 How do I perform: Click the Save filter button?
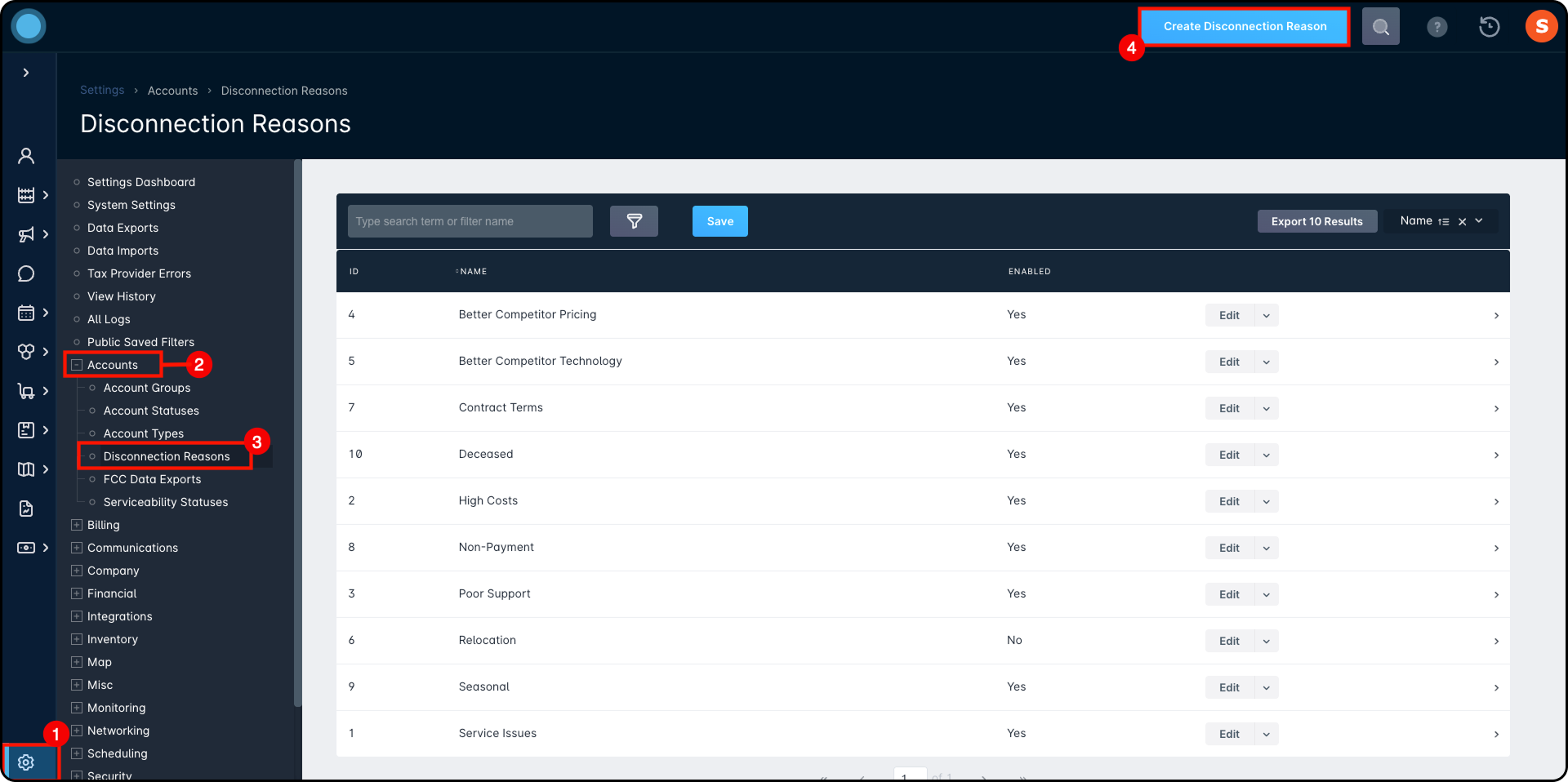click(x=719, y=221)
